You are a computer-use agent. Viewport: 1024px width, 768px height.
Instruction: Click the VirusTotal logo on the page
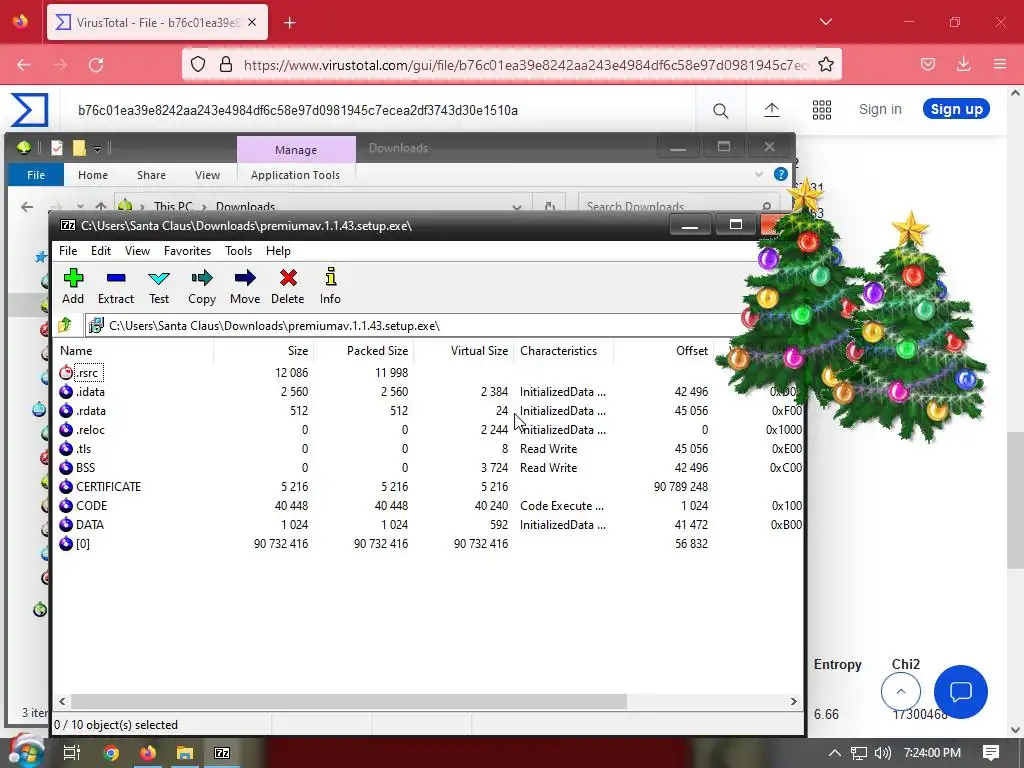pyautogui.click(x=29, y=110)
